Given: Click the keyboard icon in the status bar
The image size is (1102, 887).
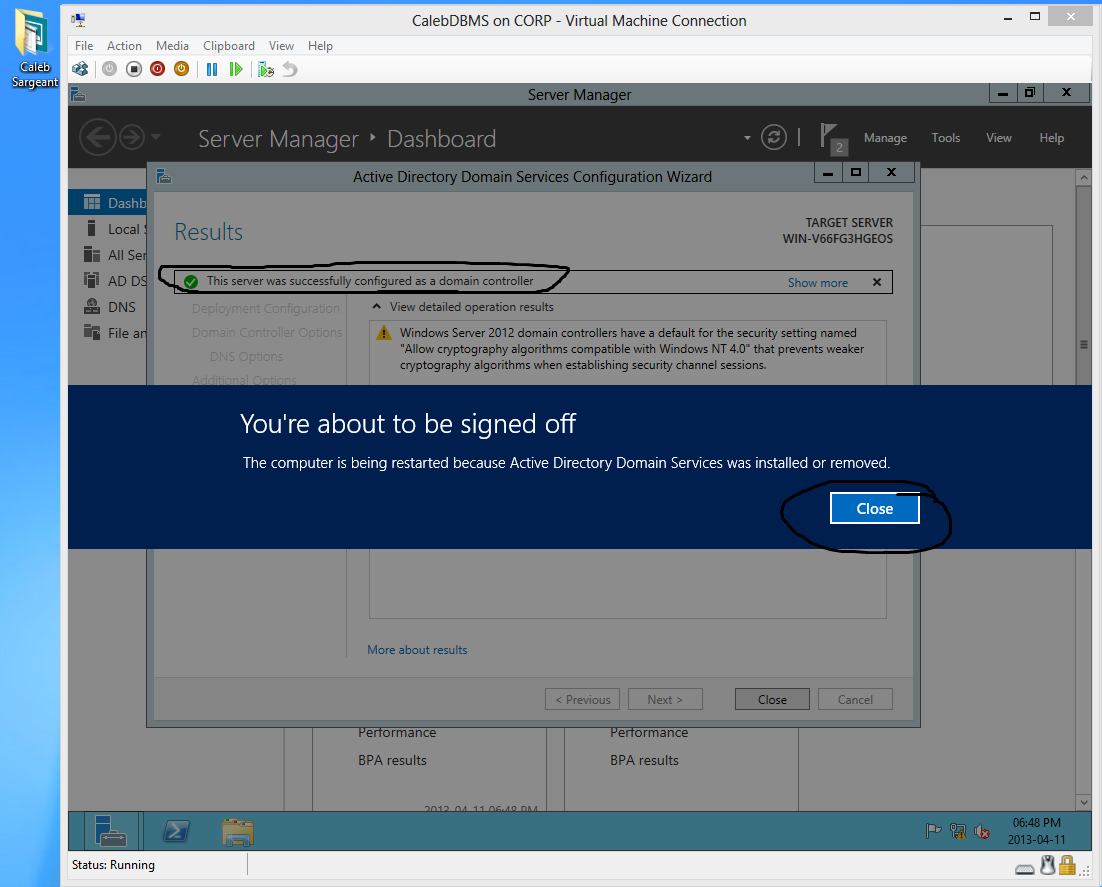Looking at the screenshot, I should (1025, 869).
